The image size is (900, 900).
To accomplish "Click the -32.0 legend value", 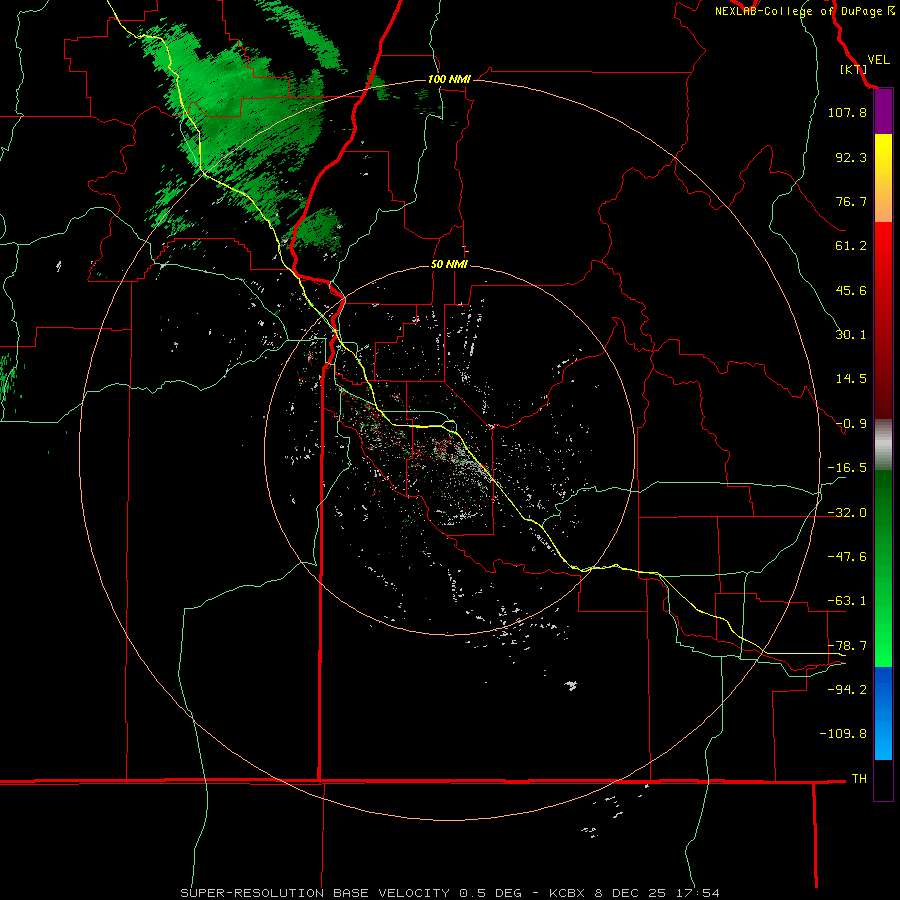I will (847, 513).
